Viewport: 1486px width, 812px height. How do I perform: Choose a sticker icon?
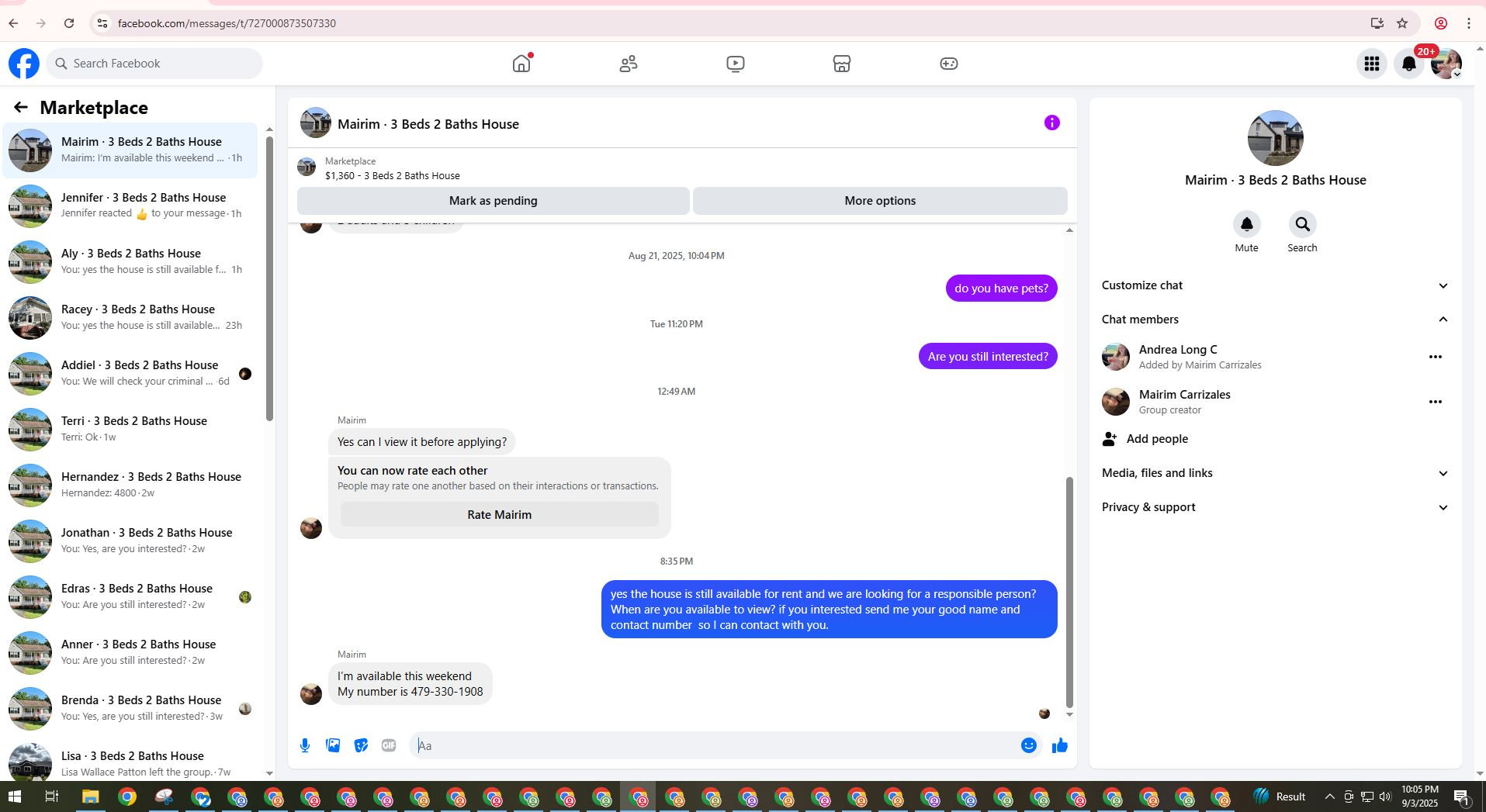coord(361,745)
